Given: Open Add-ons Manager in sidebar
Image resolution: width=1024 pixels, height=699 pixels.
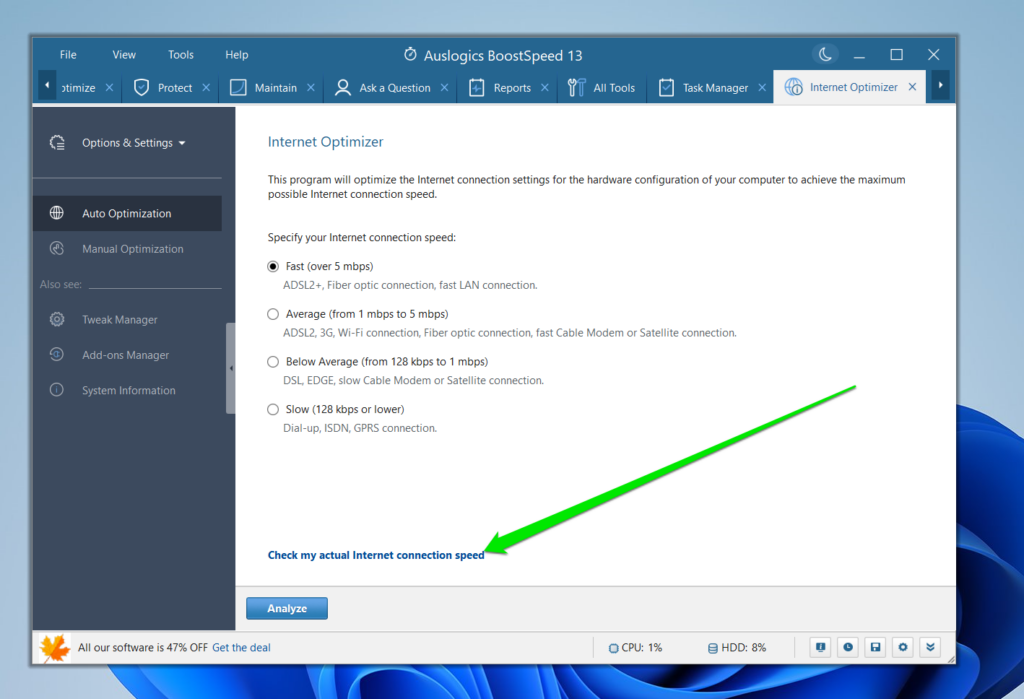Looking at the screenshot, I should coord(125,355).
